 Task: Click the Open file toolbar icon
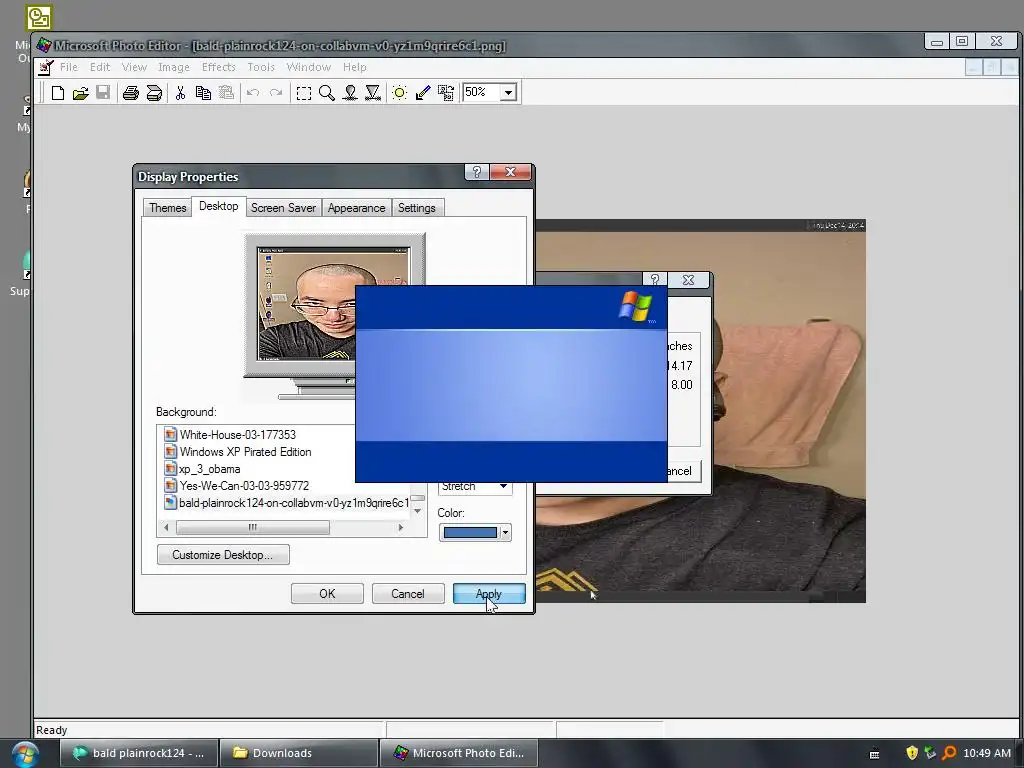coord(80,93)
